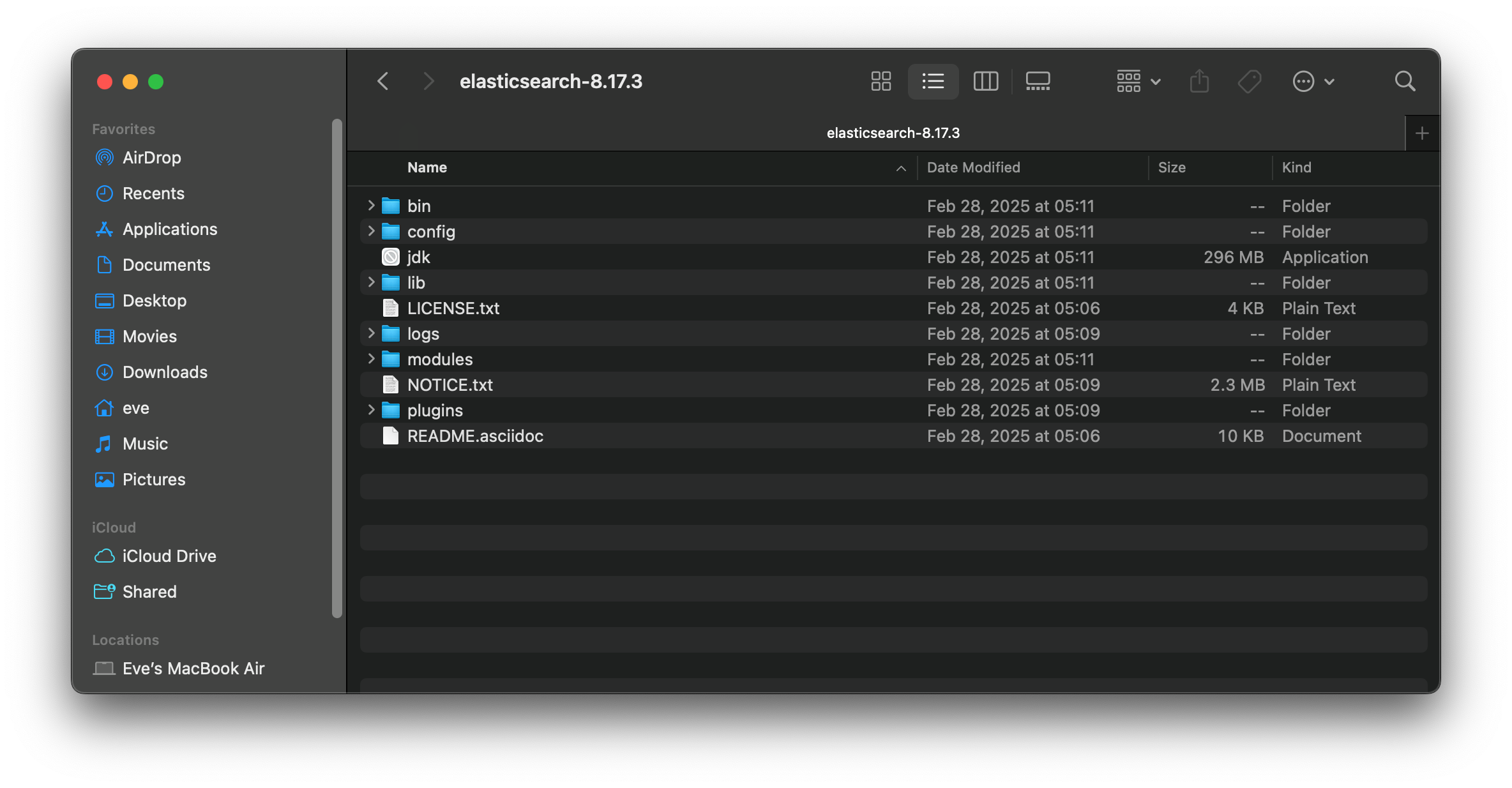Viewport: 1512px width, 788px height.
Task: Switch to icon view in the toolbar
Action: (x=881, y=81)
